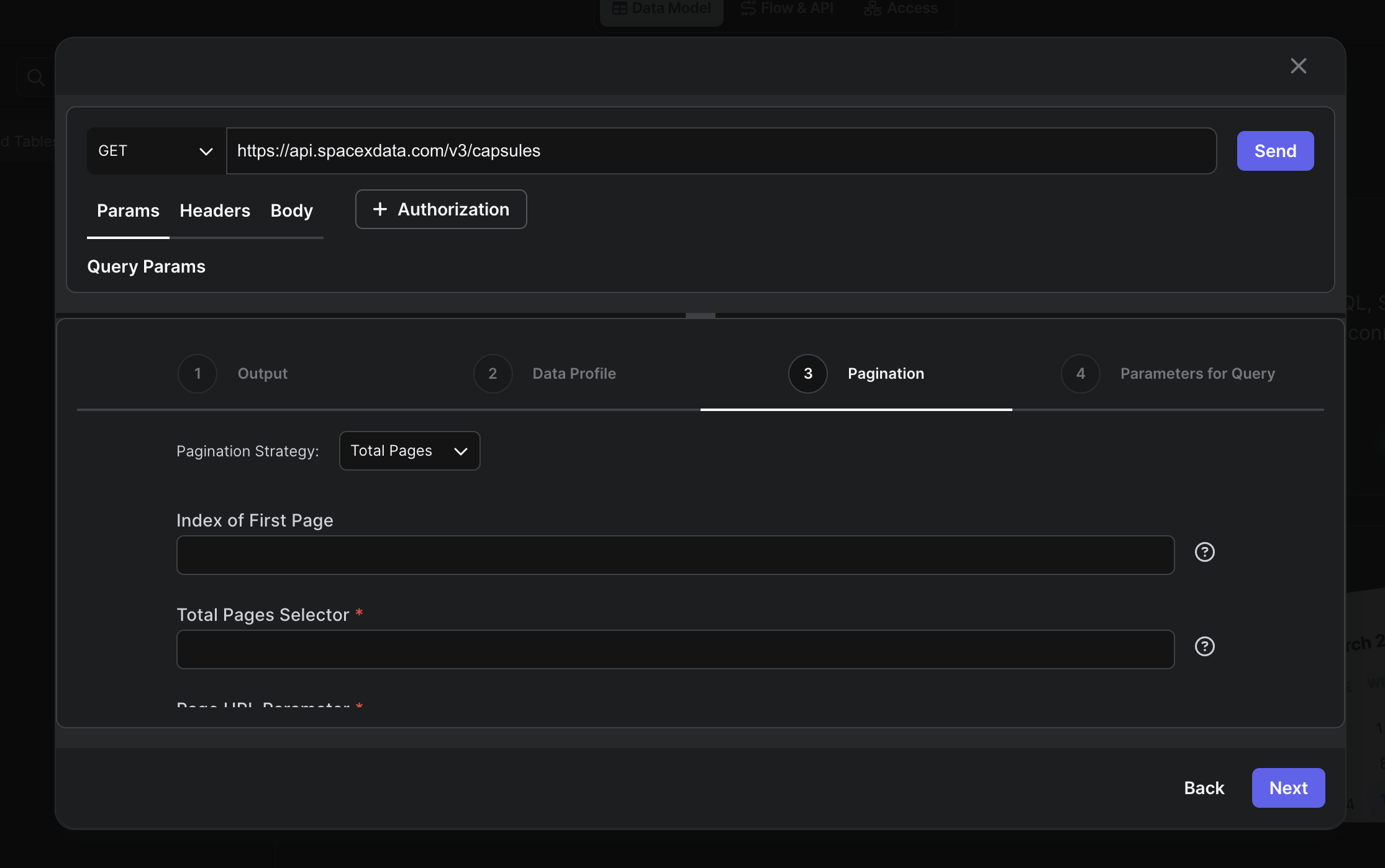Show help for Total Pages Selector
This screenshot has width=1385, height=868.
click(x=1204, y=646)
